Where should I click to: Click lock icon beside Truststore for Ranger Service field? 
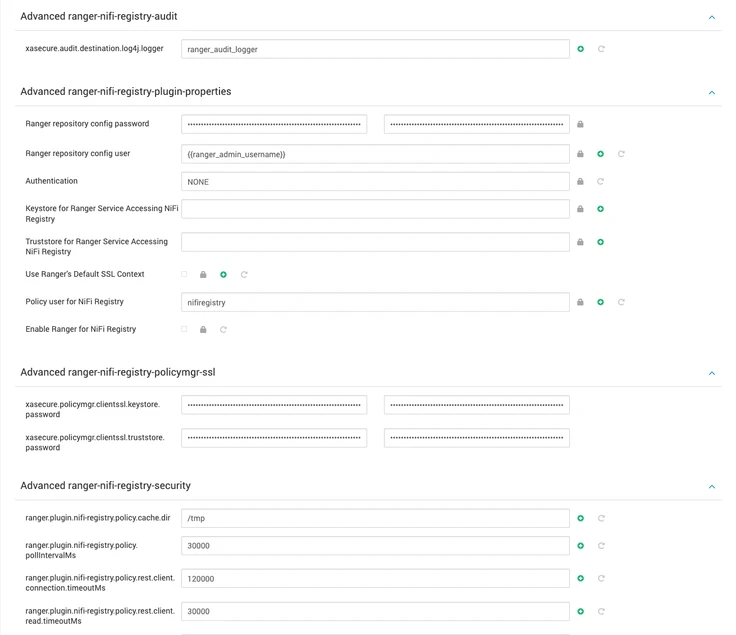(x=580, y=242)
